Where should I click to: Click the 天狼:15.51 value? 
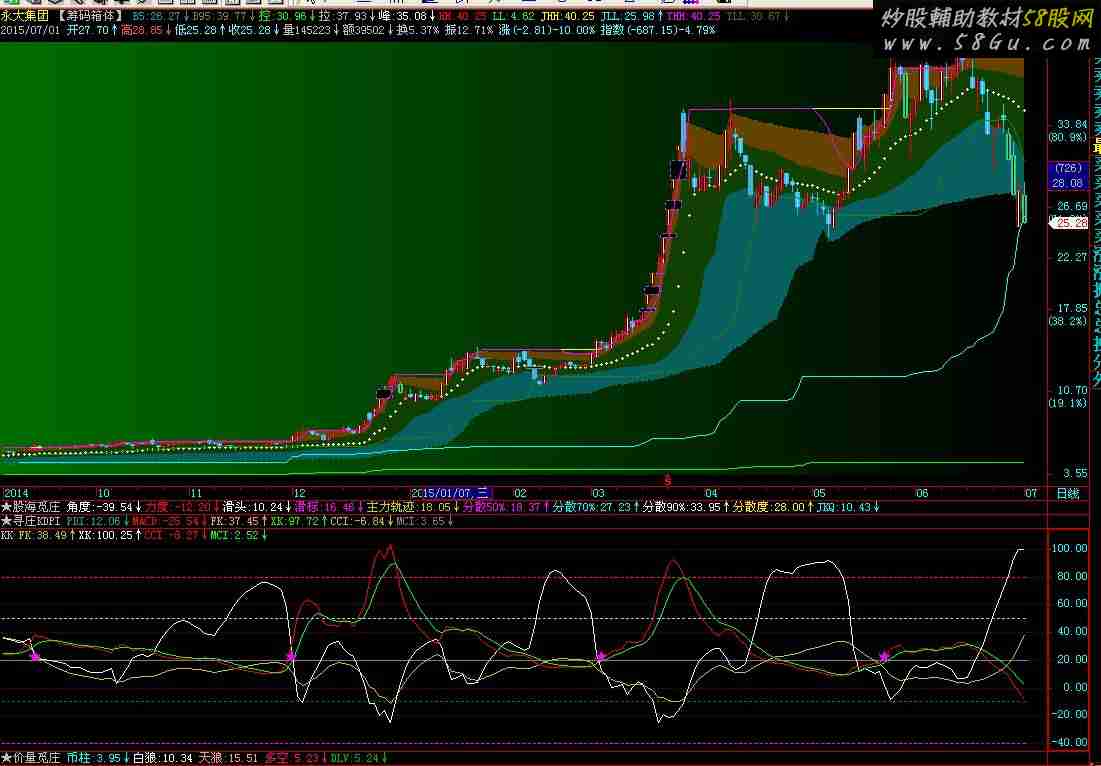click(228, 758)
